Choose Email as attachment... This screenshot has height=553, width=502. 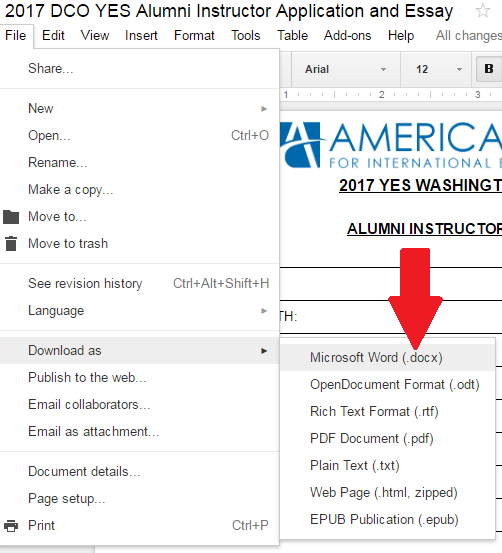pyautogui.click(x=140, y=432)
